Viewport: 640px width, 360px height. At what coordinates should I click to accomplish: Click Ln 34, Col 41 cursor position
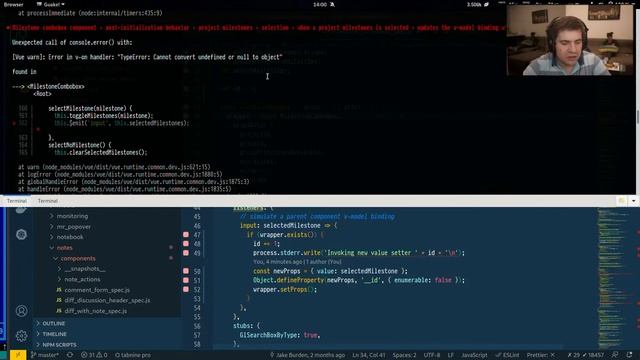[369, 355]
